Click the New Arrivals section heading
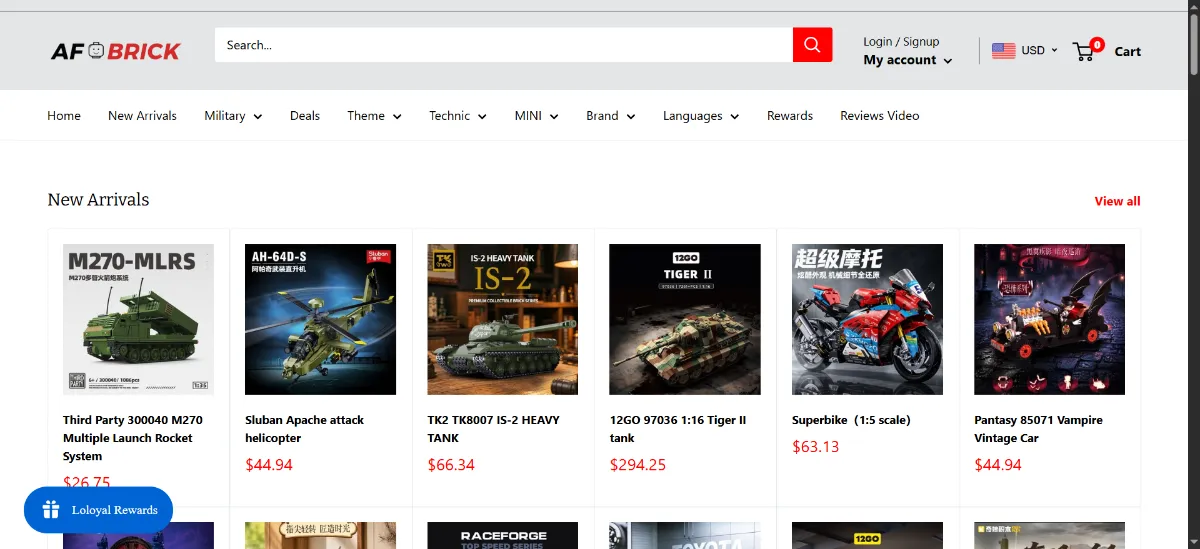The height and width of the screenshot is (549, 1200). point(98,200)
